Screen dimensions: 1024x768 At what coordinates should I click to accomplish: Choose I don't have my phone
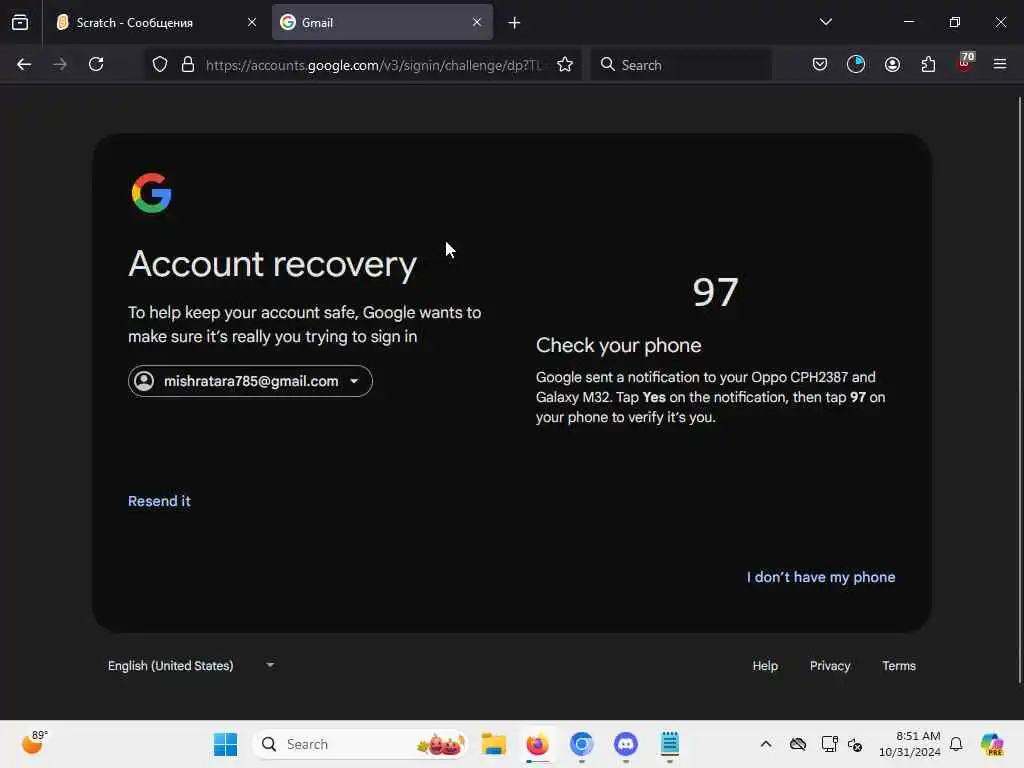click(x=821, y=577)
